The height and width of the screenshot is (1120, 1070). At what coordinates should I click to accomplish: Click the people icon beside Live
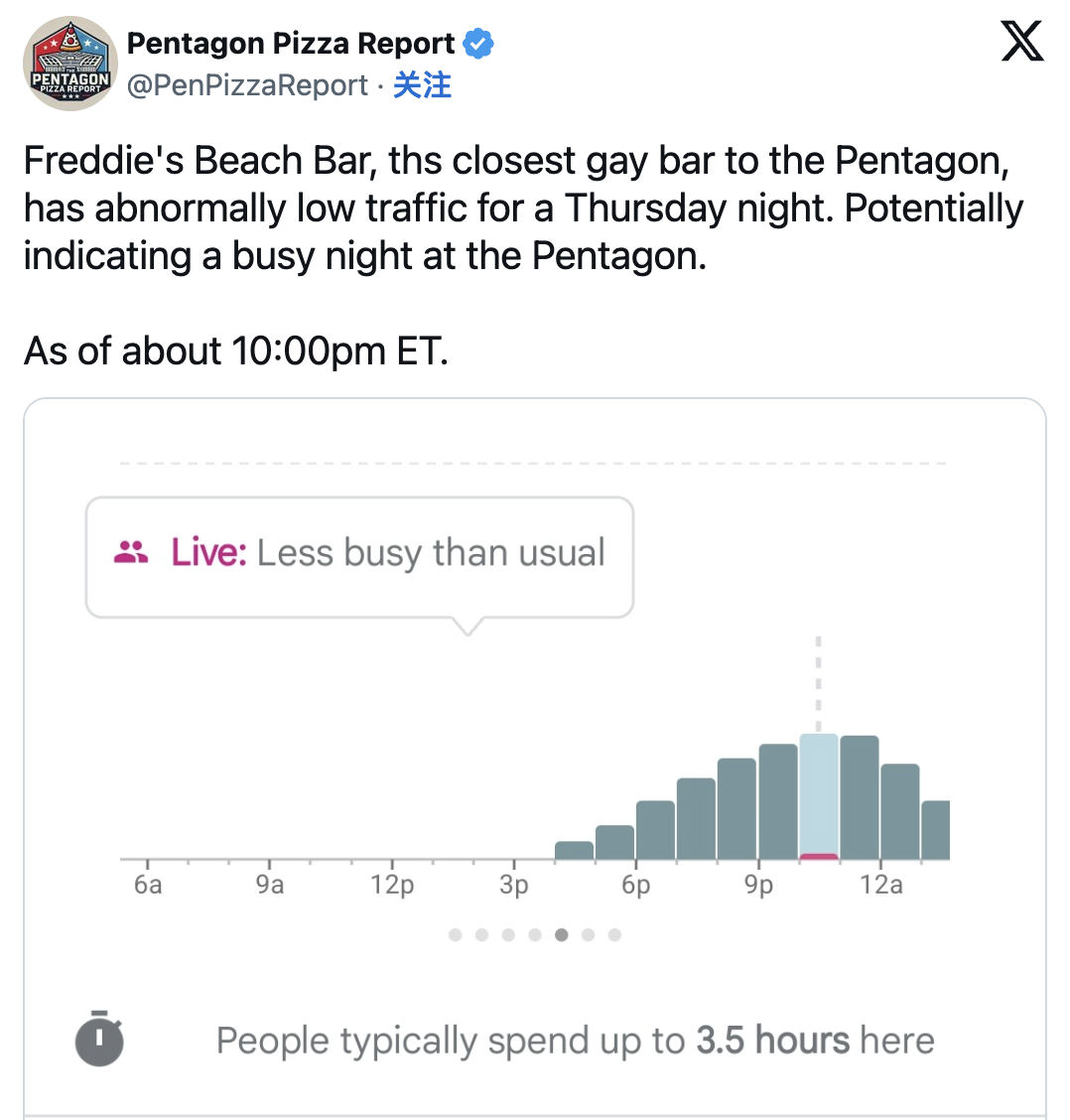(x=131, y=552)
